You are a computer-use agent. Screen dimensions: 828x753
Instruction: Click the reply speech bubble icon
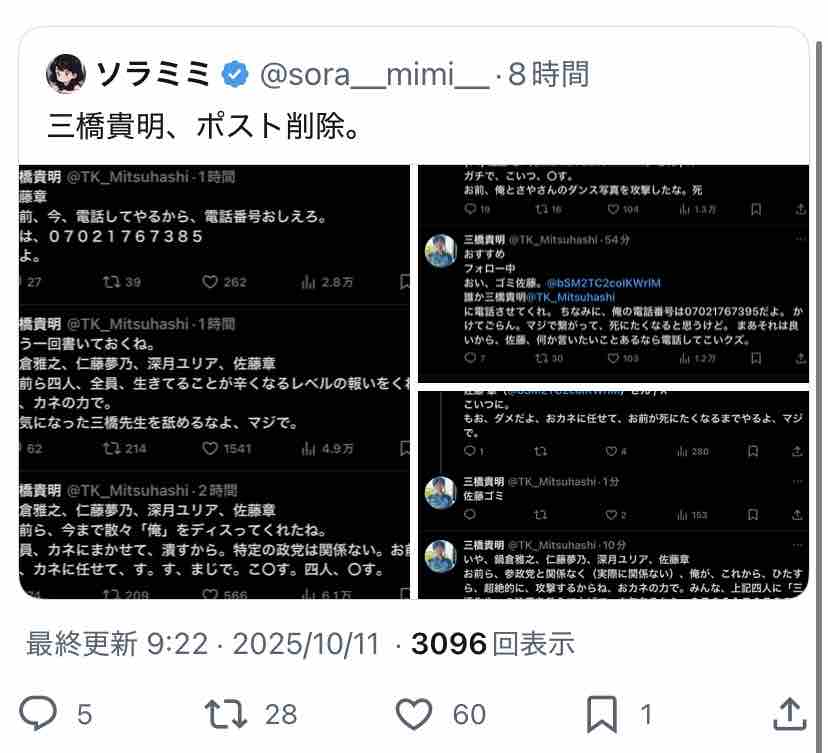coord(38,713)
